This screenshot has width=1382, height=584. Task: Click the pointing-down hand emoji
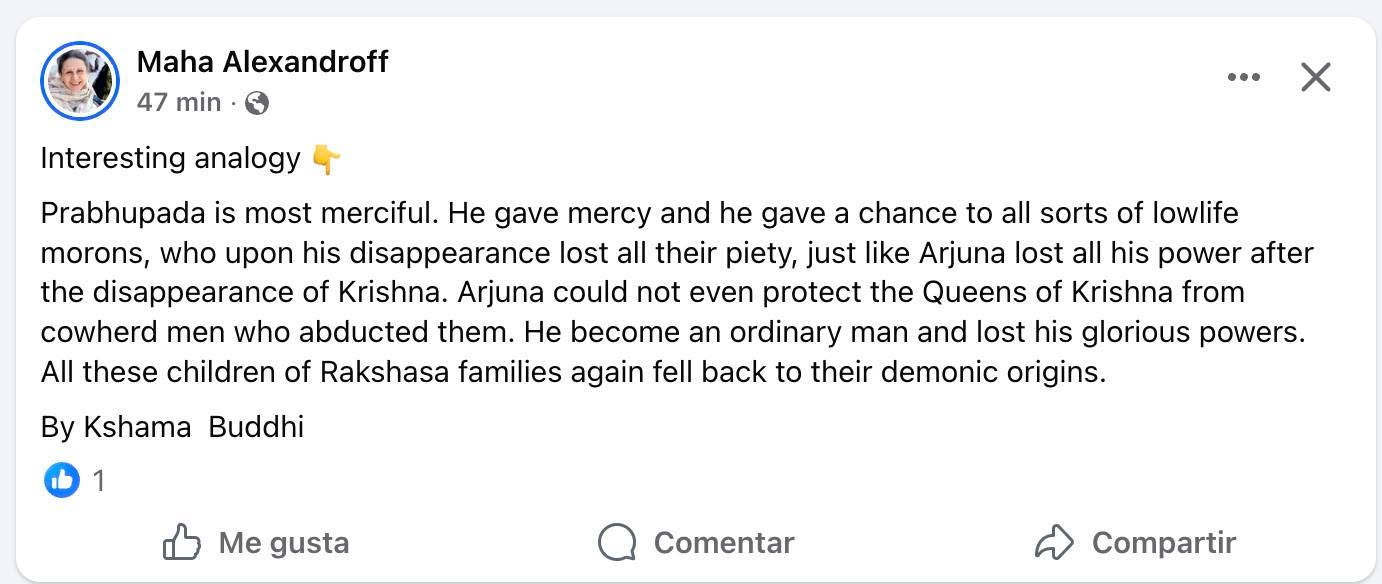[326, 159]
